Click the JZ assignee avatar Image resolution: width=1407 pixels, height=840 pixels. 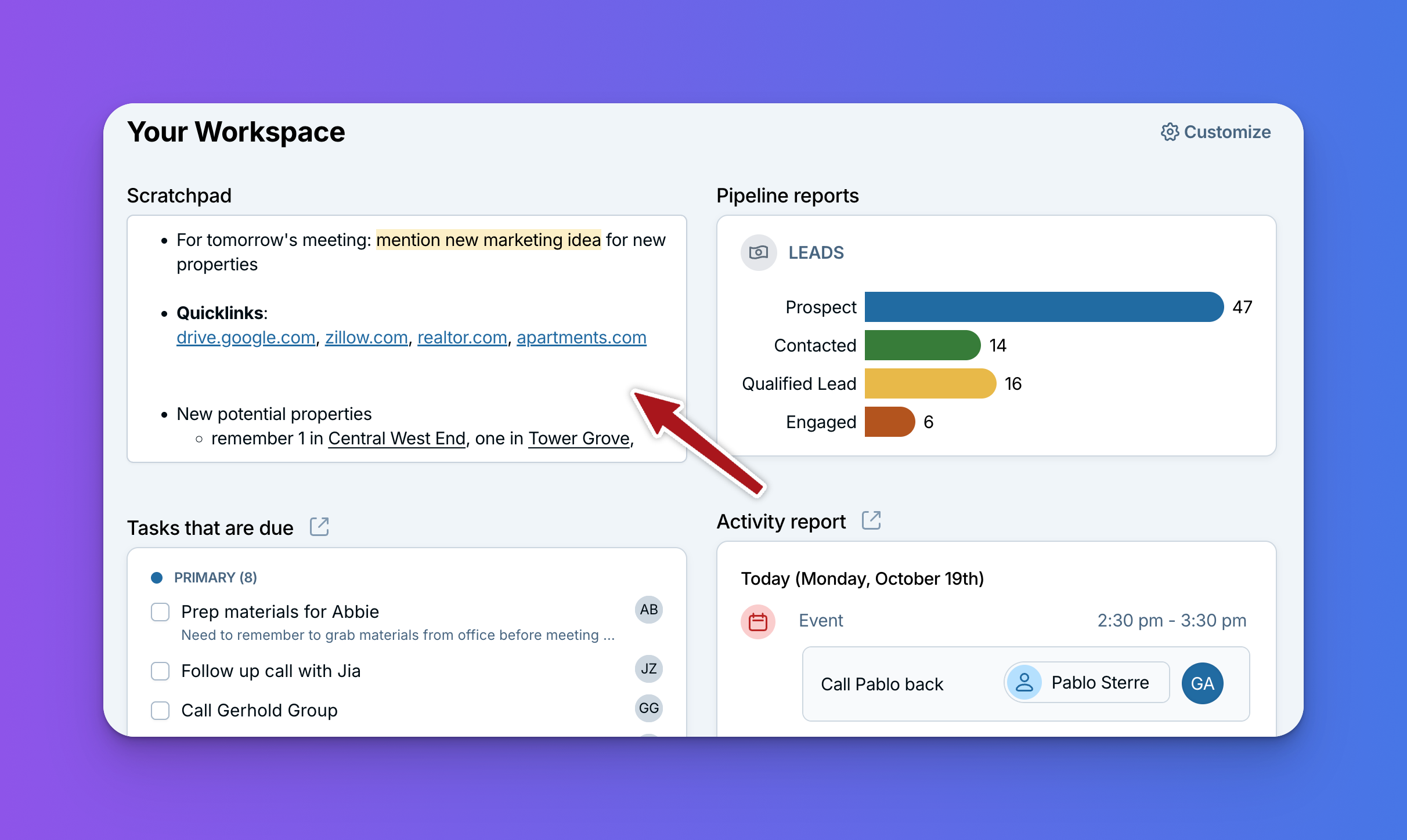649,669
